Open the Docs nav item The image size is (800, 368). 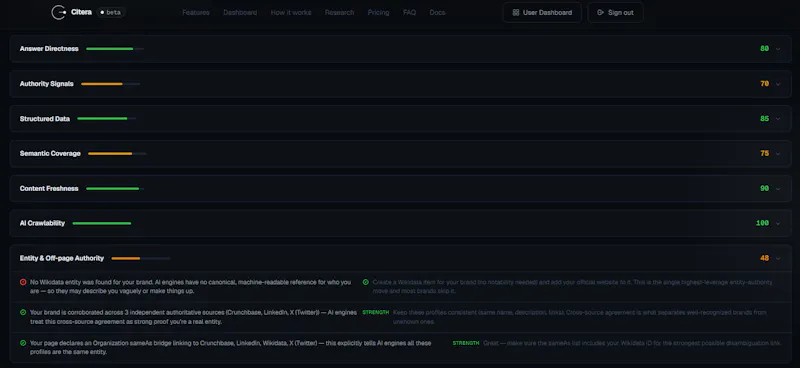click(437, 12)
